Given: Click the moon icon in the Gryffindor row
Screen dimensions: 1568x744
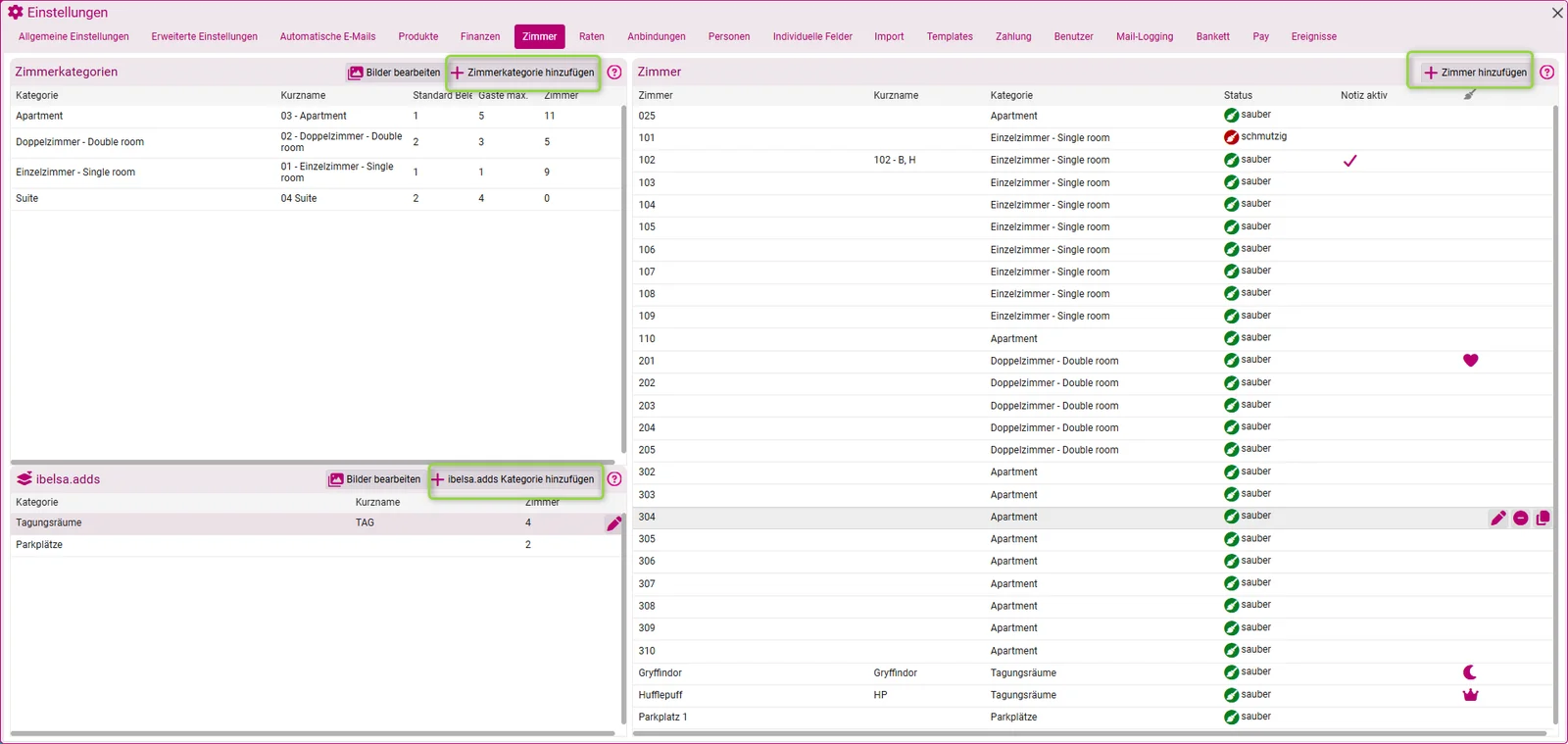Looking at the screenshot, I should point(1470,672).
